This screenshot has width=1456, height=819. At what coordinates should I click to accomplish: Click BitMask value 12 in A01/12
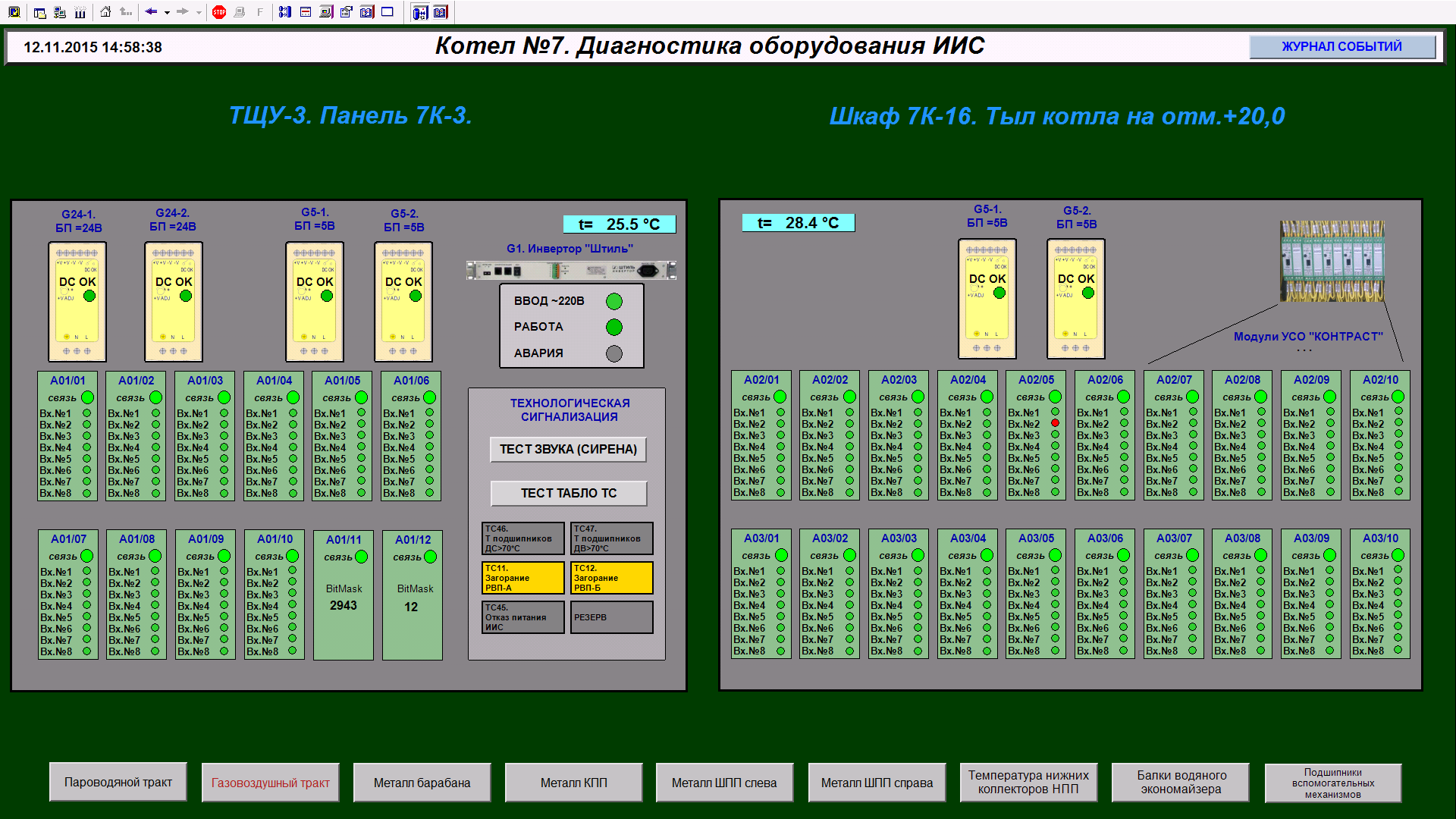tap(411, 607)
